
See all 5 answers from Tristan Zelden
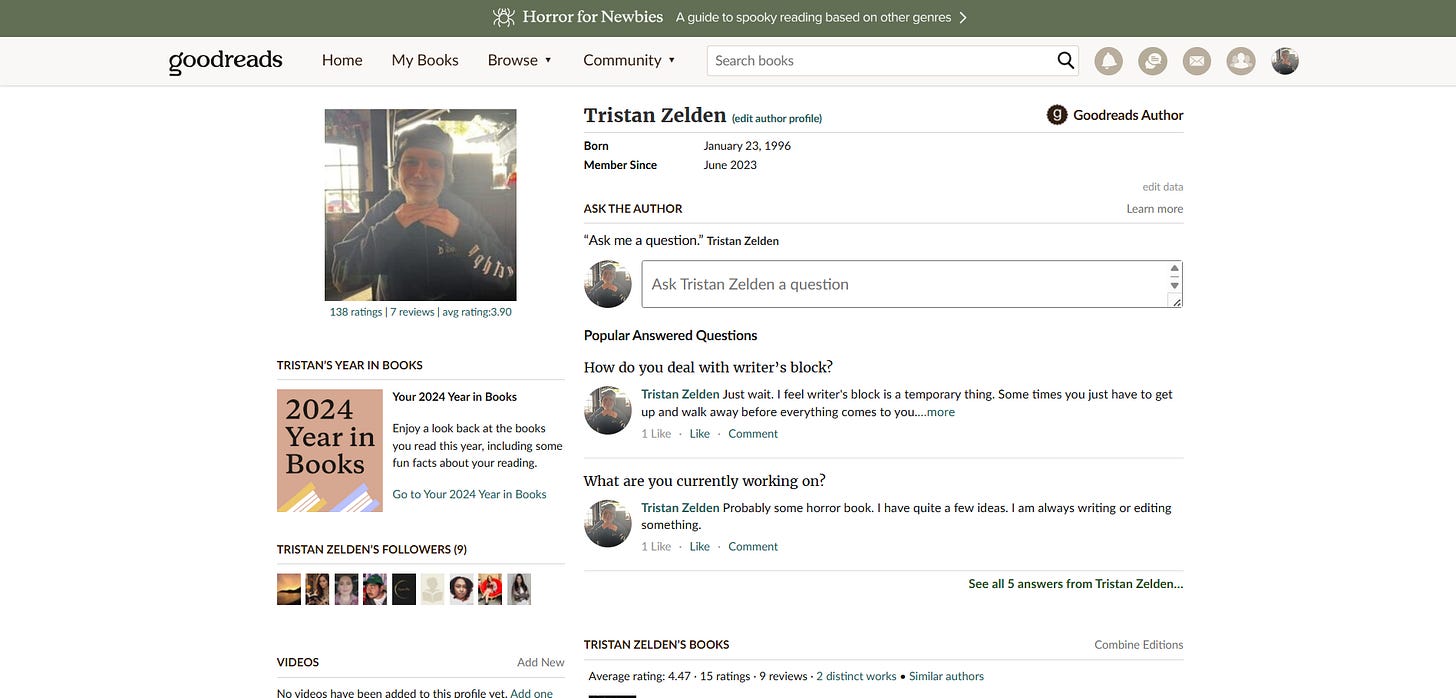1073,583
